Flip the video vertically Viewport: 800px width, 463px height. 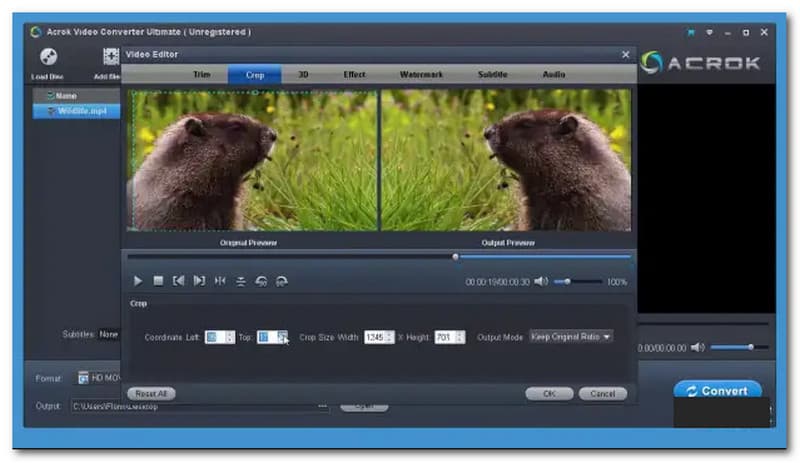241,281
